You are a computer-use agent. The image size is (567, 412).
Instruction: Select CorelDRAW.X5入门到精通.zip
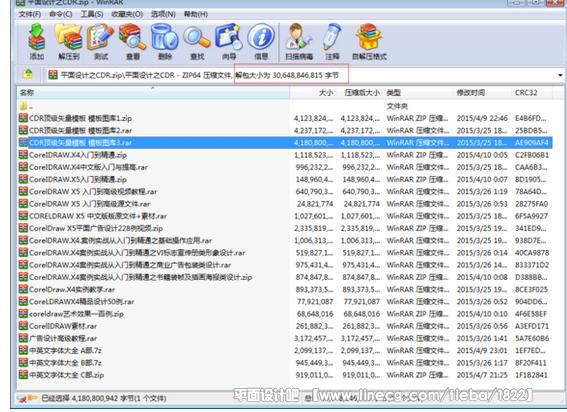tap(78, 179)
